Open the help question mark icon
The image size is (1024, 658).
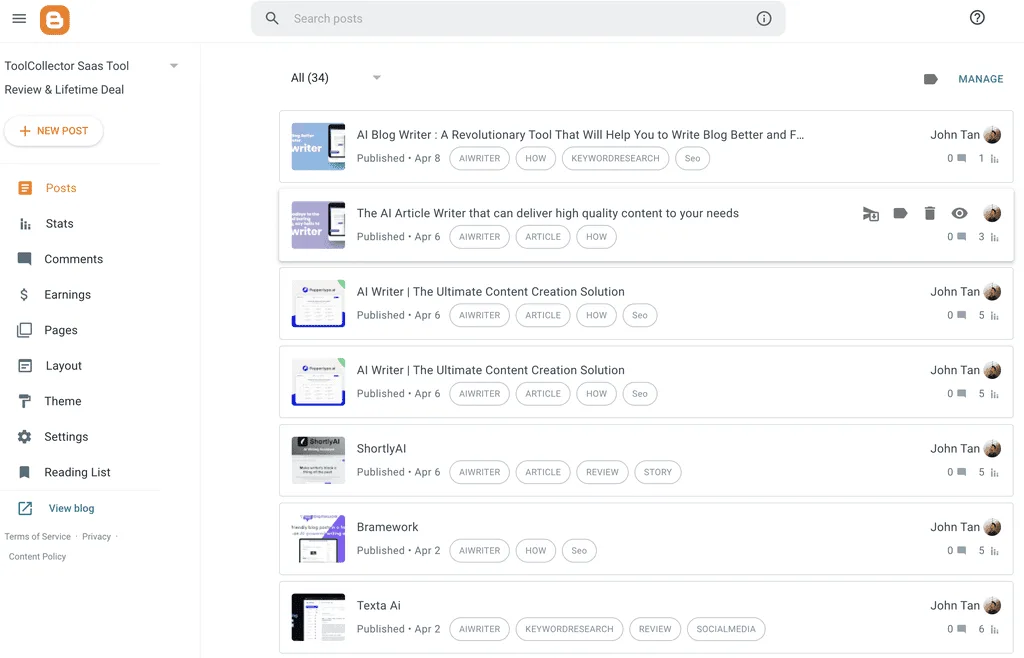pos(977,18)
